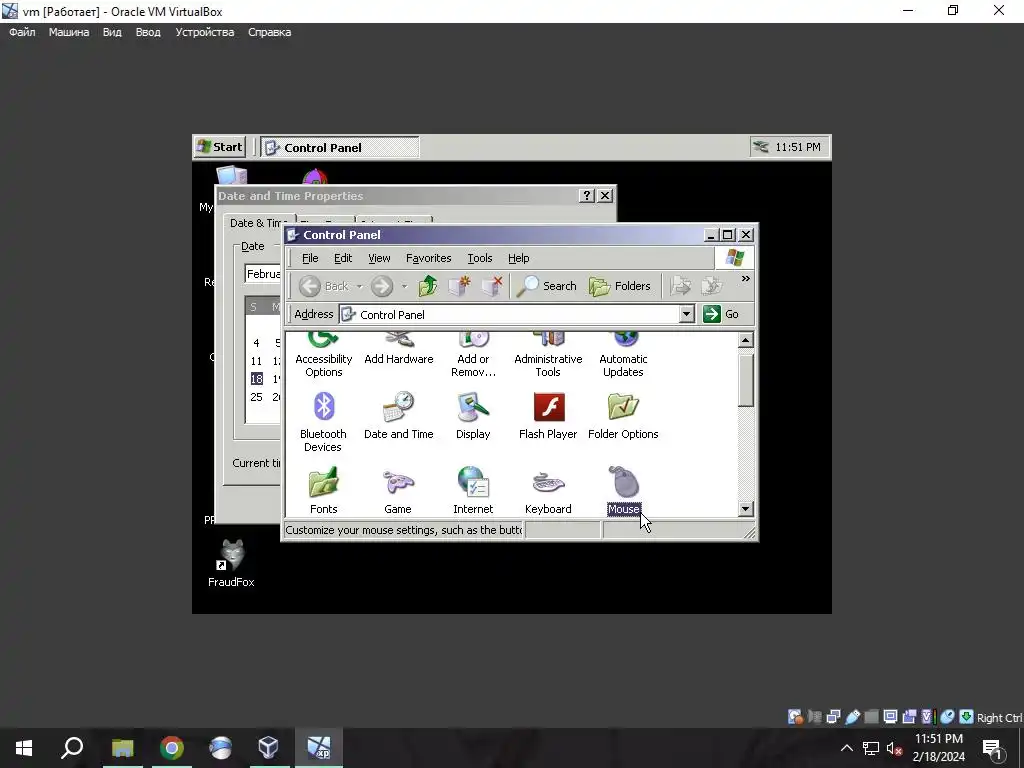1024x768 pixels.
Task: Open the Help menu in Control Panel
Action: 519,258
